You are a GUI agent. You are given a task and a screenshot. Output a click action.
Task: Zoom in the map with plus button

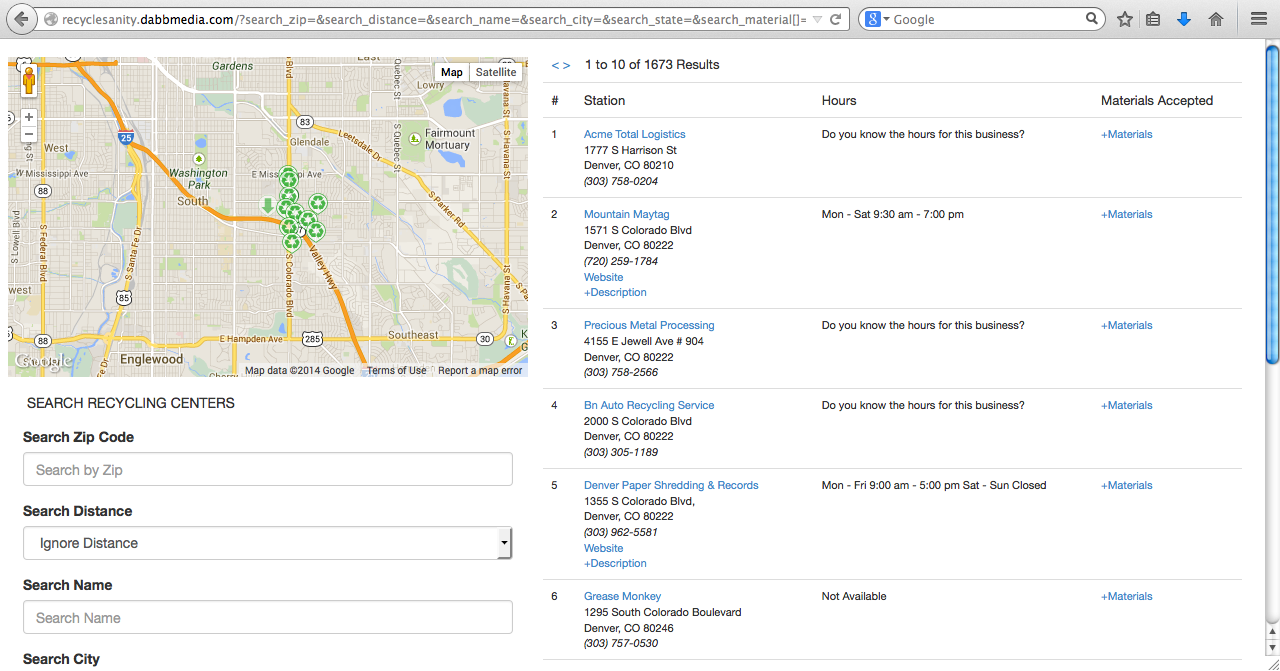tap(29, 117)
